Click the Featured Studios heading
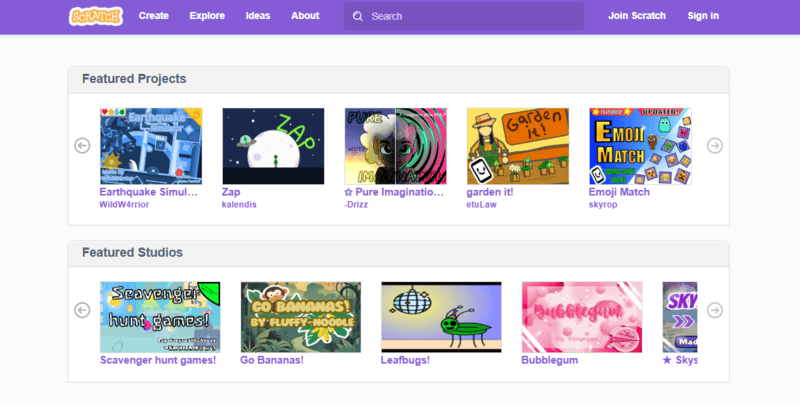 (x=132, y=253)
